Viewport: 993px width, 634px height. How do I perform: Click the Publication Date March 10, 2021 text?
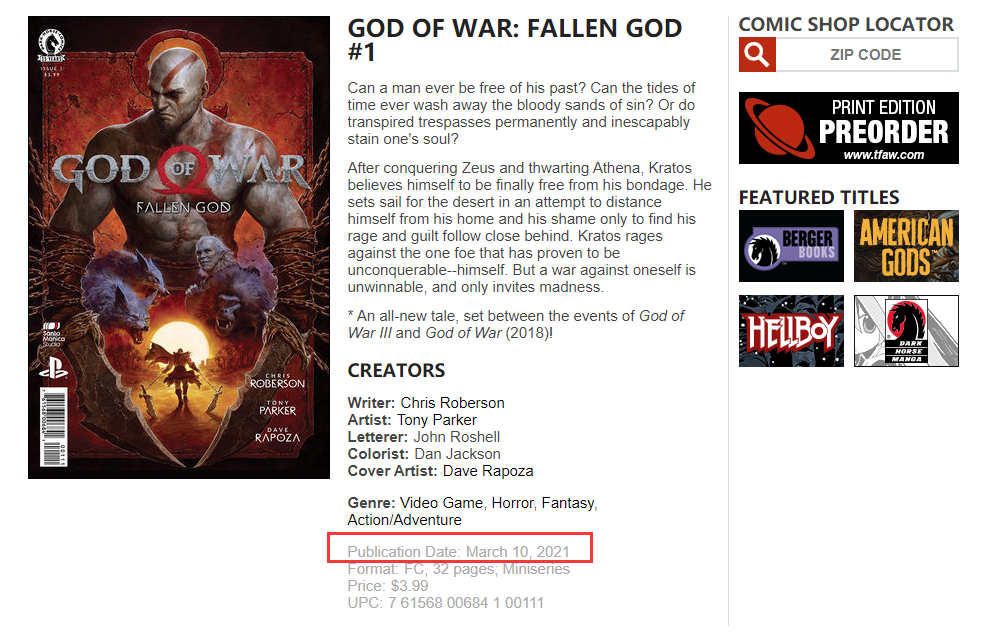(459, 552)
